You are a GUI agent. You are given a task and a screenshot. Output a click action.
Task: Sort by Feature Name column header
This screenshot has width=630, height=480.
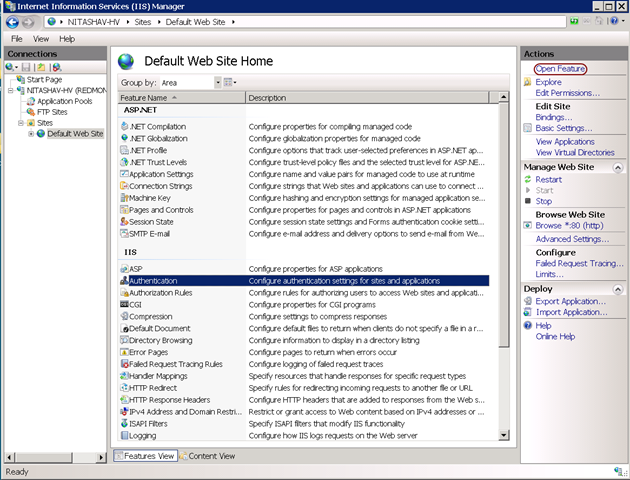pyautogui.click(x=182, y=98)
